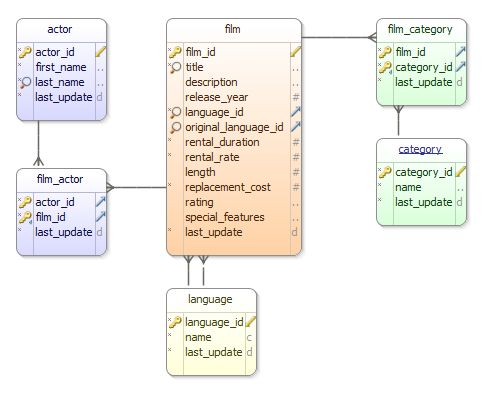The height and width of the screenshot is (394, 485).
Task: Click the key icon beside film_category's category_id
Action: click(x=385, y=67)
